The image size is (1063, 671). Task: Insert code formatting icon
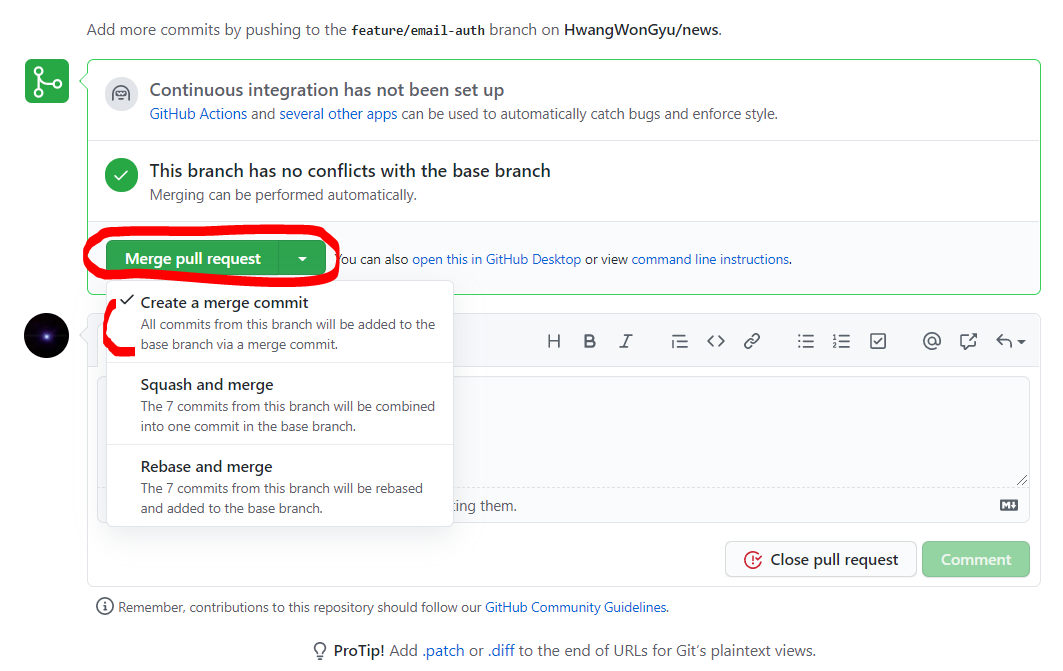(716, 341)
